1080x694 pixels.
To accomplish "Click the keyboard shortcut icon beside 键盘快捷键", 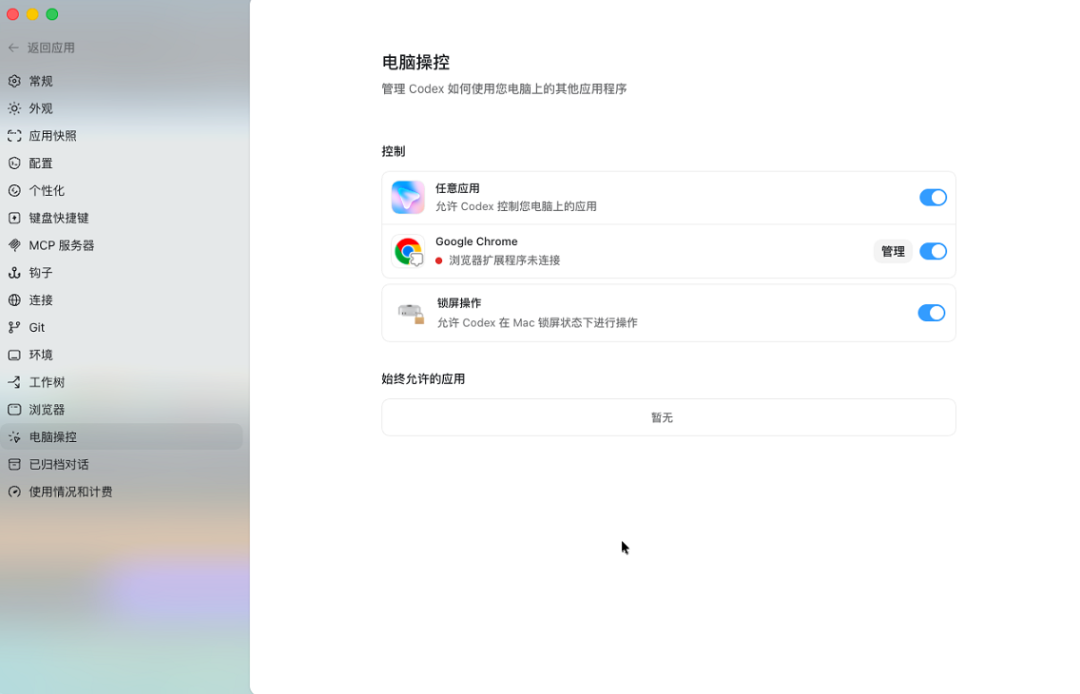I will [14, 218].
